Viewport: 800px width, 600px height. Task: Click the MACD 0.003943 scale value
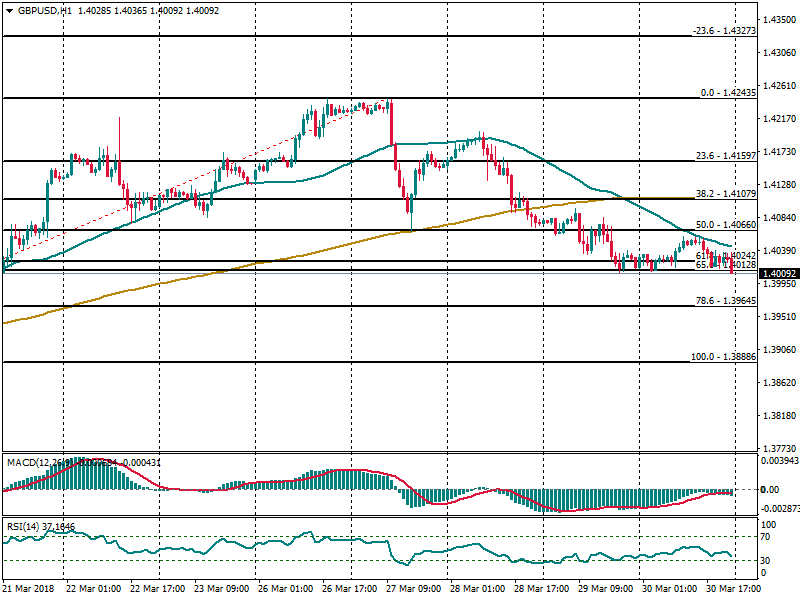(779, 460)
